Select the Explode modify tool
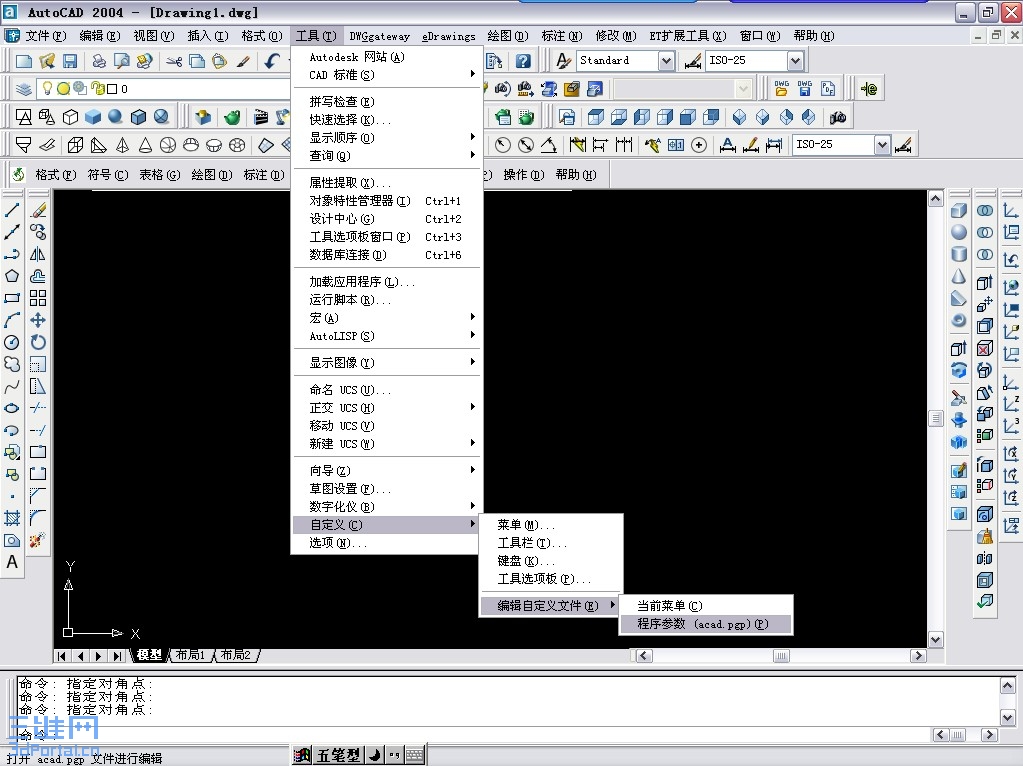This screenshot has height=766, width=1023. pyautogui.click(x=38, y=540)
